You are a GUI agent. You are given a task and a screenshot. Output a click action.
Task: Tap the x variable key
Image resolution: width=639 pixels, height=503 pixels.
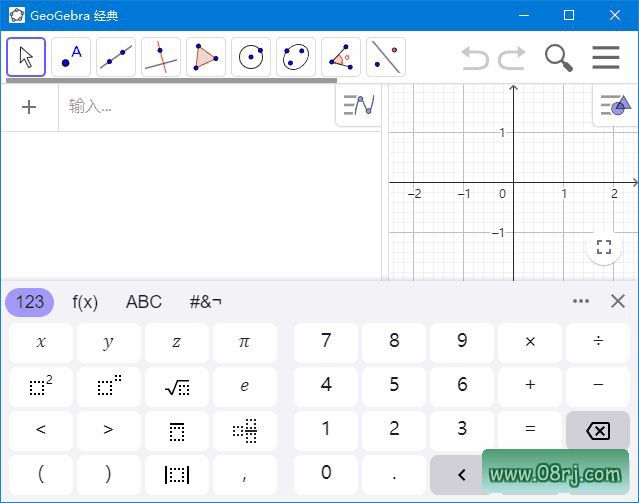pyautogui.click(x=41, y=342)
